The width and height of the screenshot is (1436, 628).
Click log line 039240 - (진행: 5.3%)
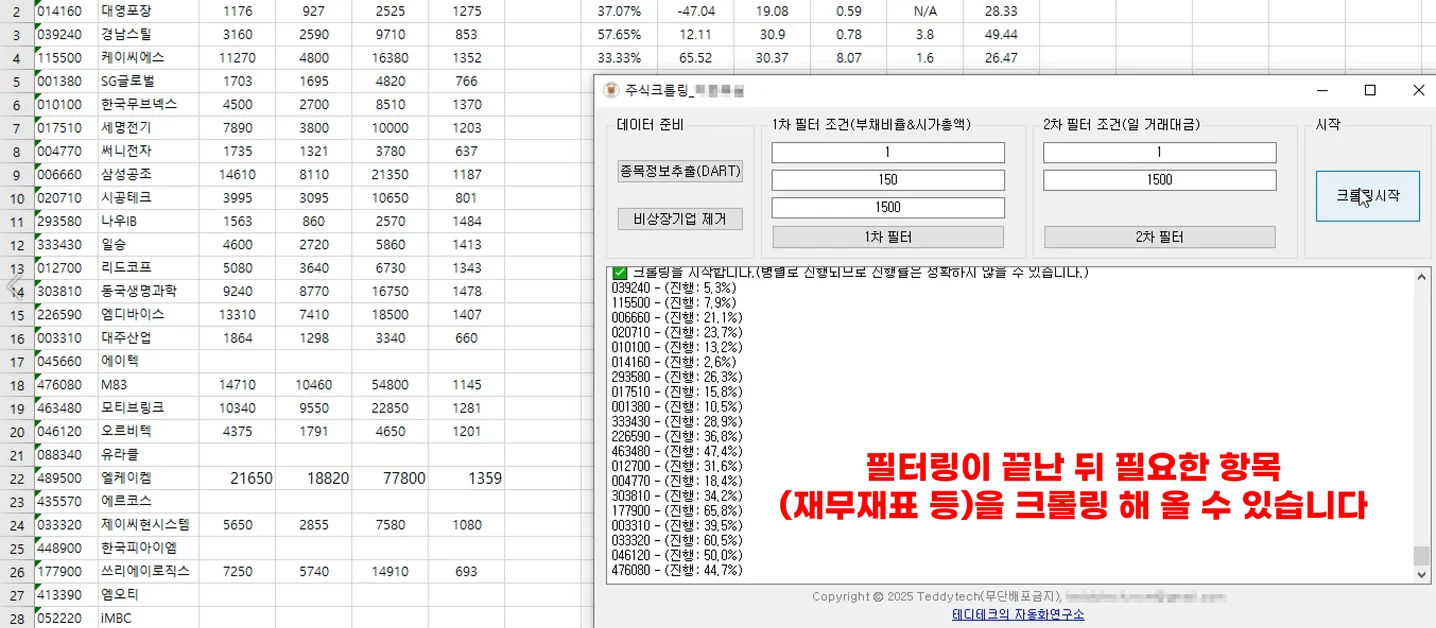[673, 287]
